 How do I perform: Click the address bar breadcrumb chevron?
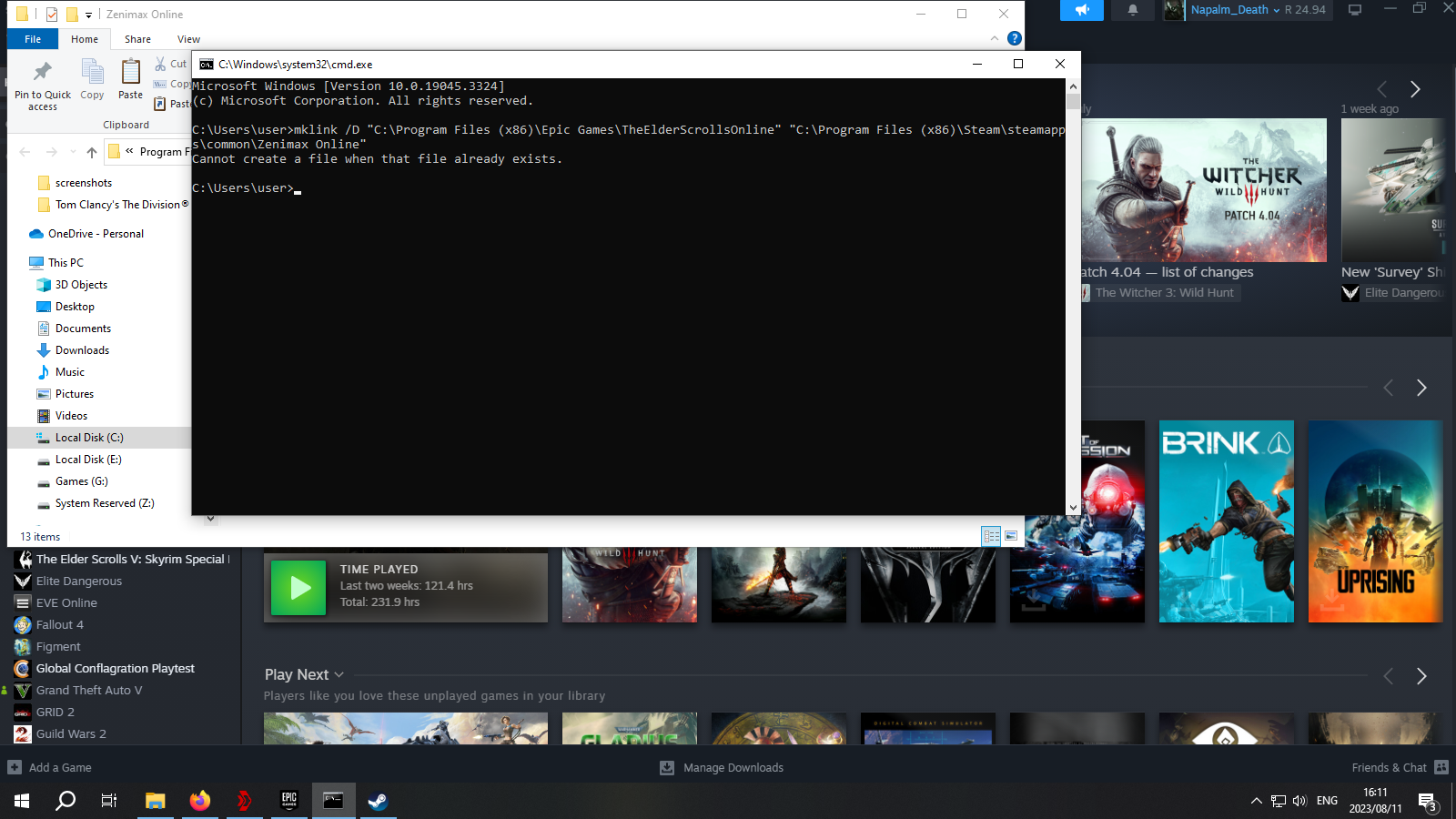[129, 151]
